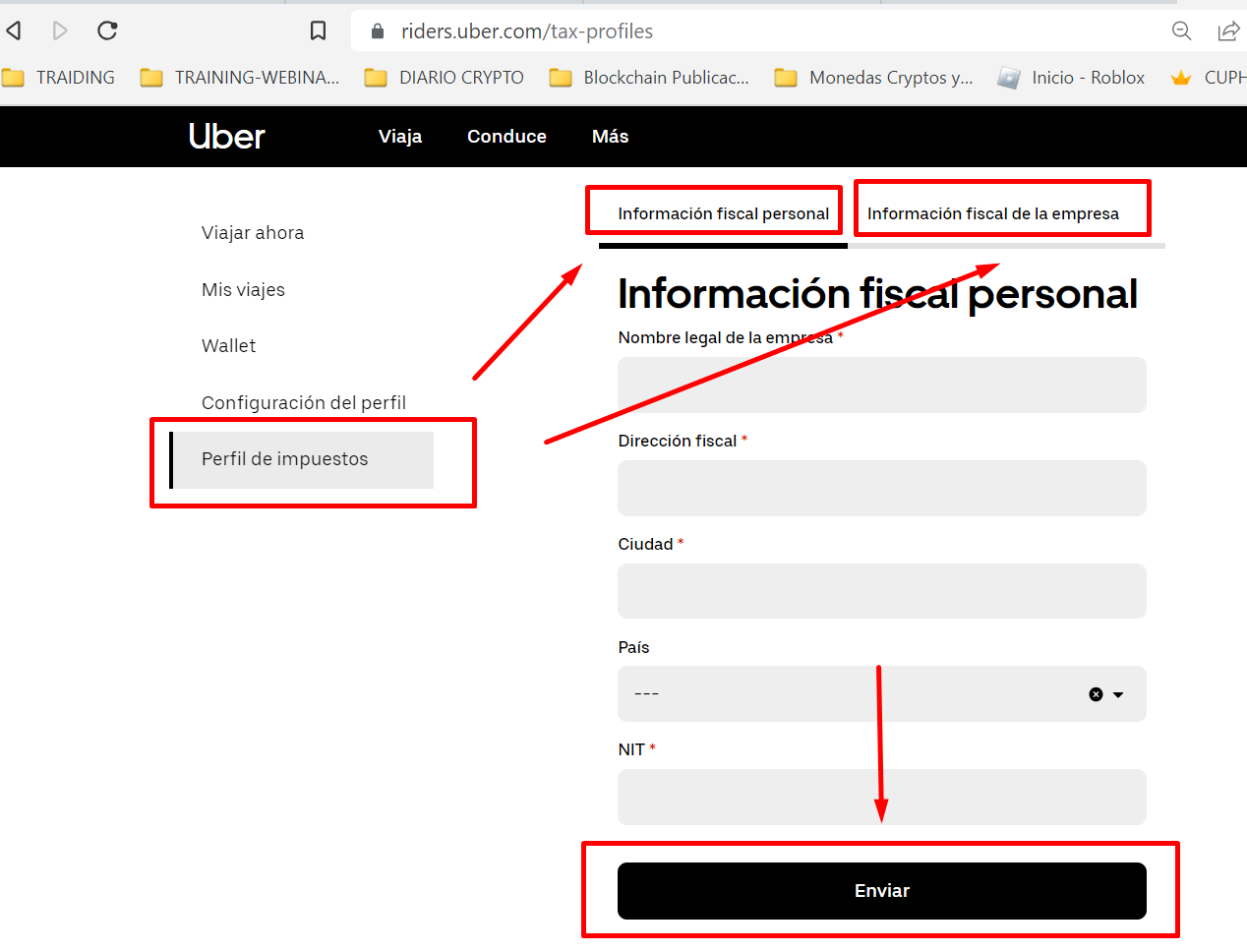Open the TRAIDING bookmark folder
This screenshot has height=952, width=1247.
[59, 78]
